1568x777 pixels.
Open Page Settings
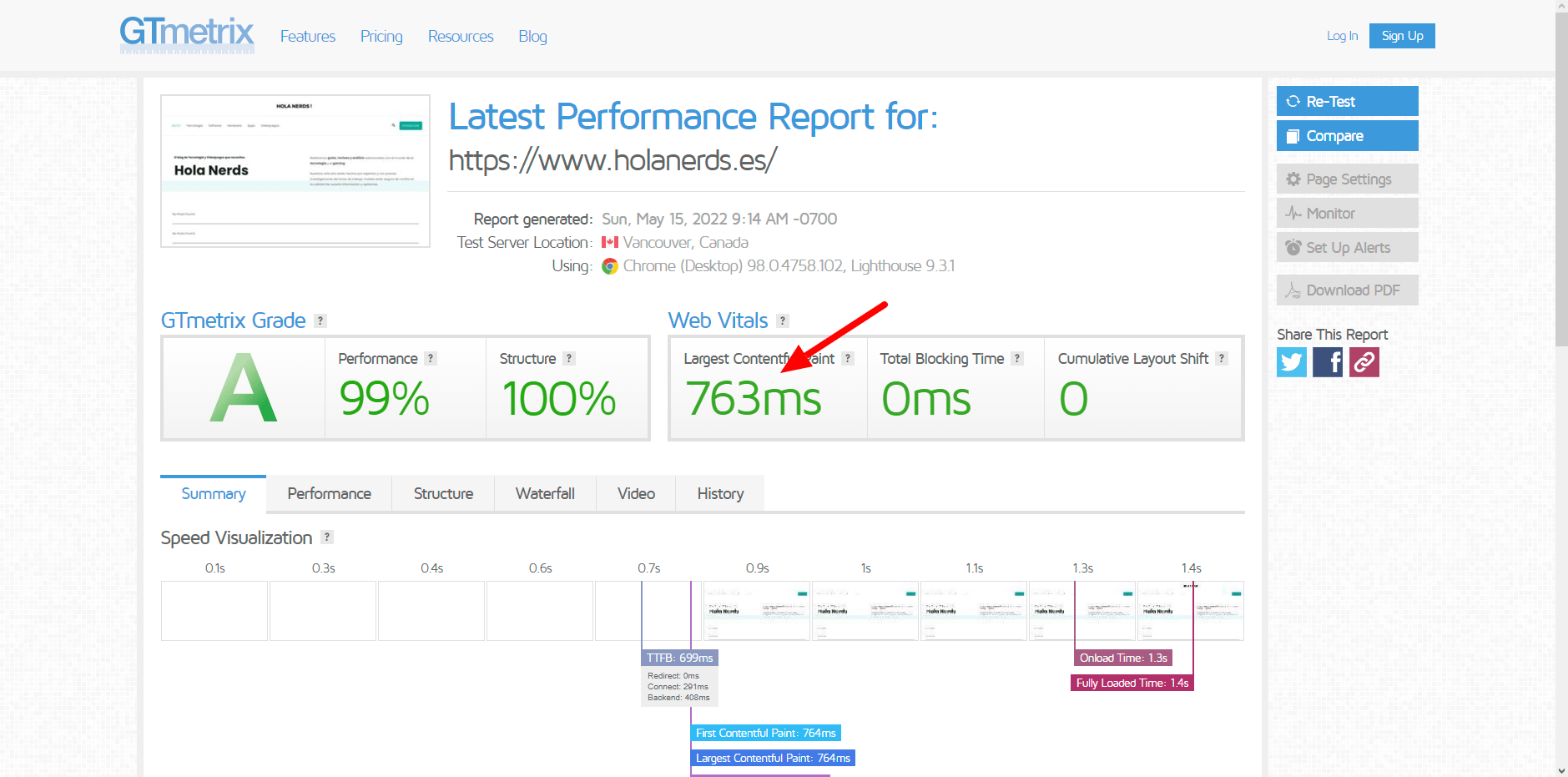coord(1347,179)
